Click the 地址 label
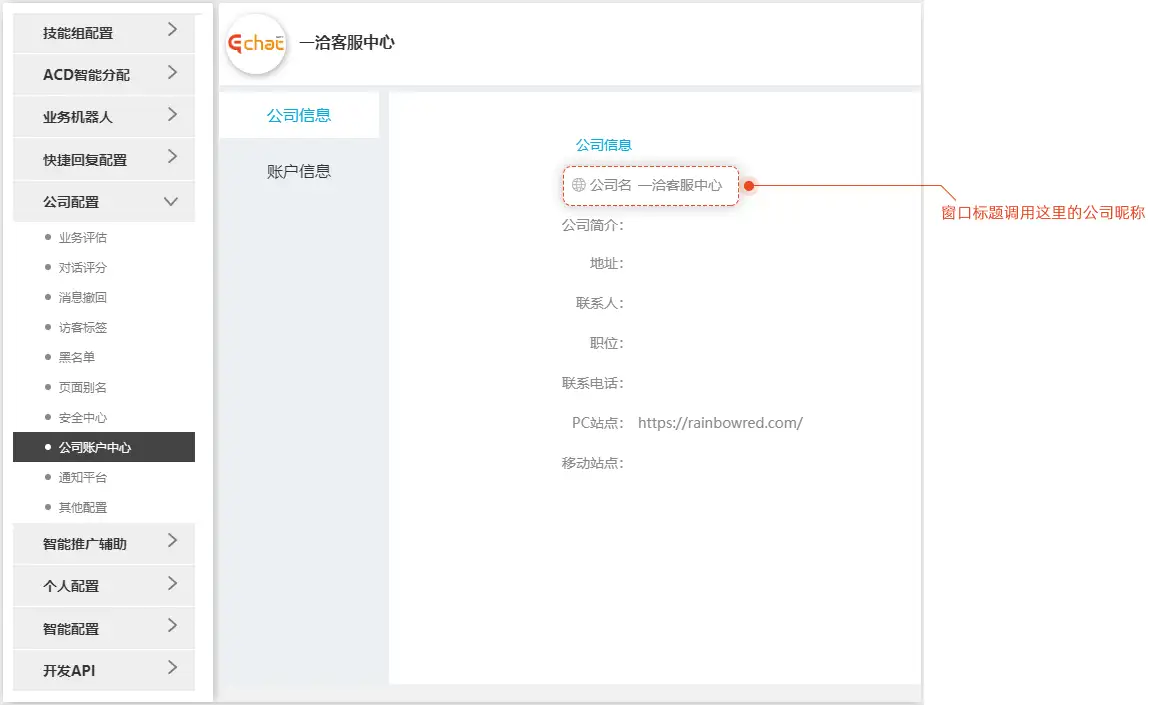The width and height of the screenshot is (1175, 705). (606, 264)
